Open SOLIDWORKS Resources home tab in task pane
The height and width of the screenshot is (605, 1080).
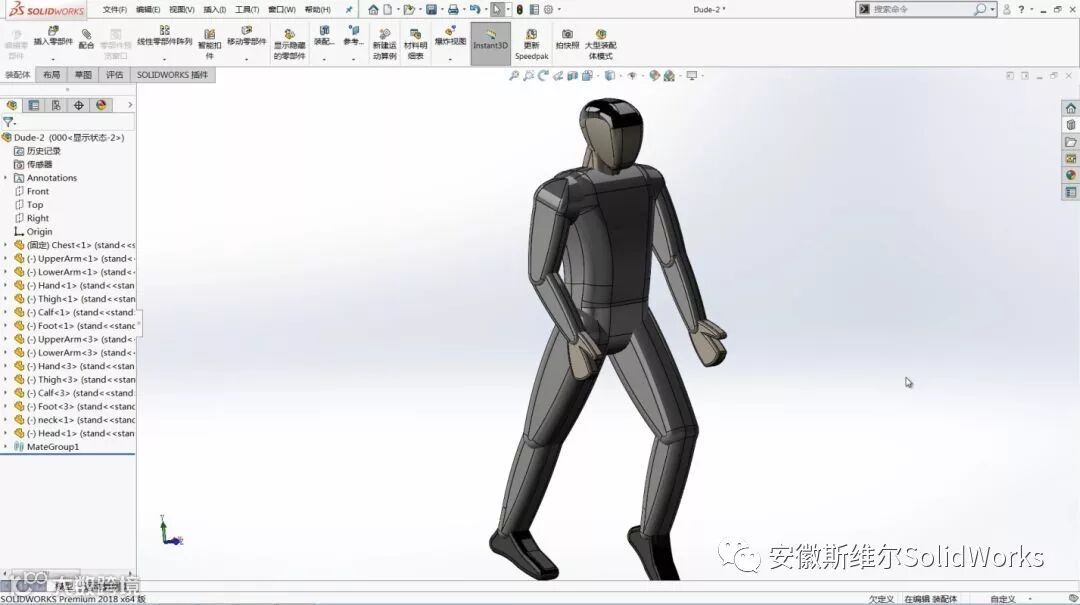(x=1070, y=108)
